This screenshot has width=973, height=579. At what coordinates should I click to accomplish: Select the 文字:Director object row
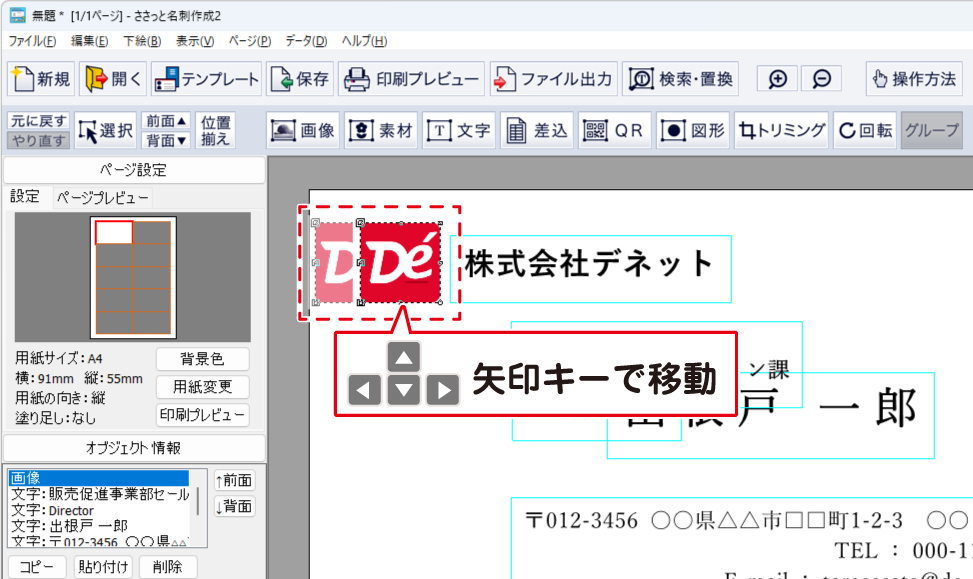tap(99, 510)
